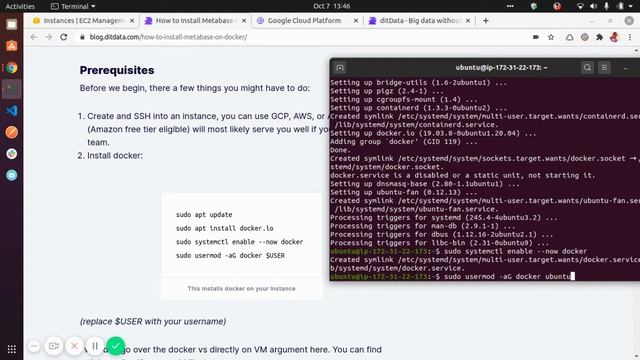Bookmark this page with the star
The image size is (640, 360).
coord(551,37)
